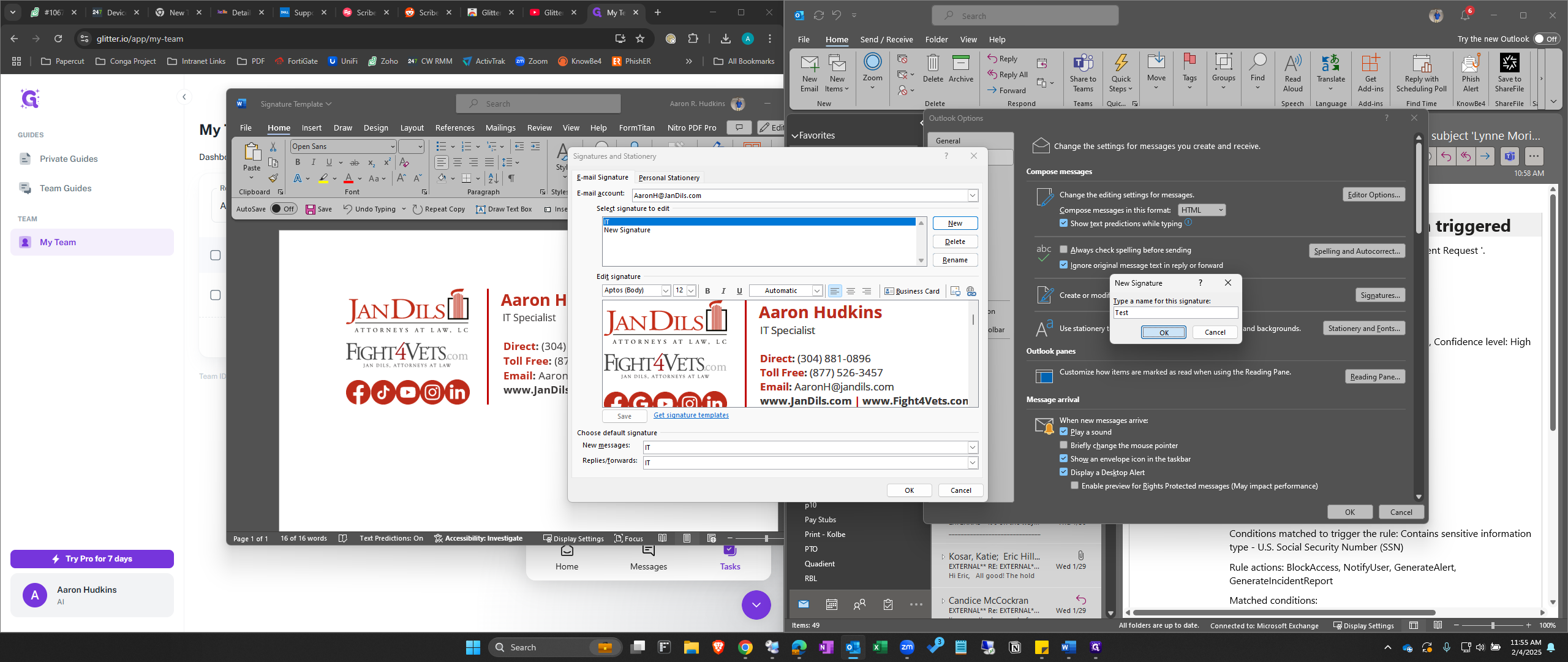Click Outlook People icon in navigation bar
Screen dimensions: 1568x662
859,604
